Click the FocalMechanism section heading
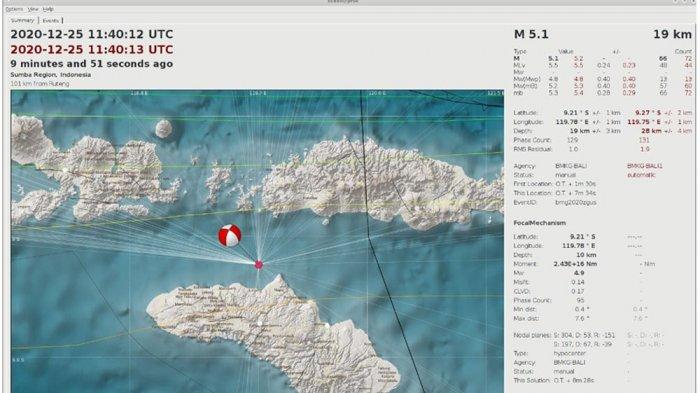The height and width of the screenshot is (393, 700). 540,223
